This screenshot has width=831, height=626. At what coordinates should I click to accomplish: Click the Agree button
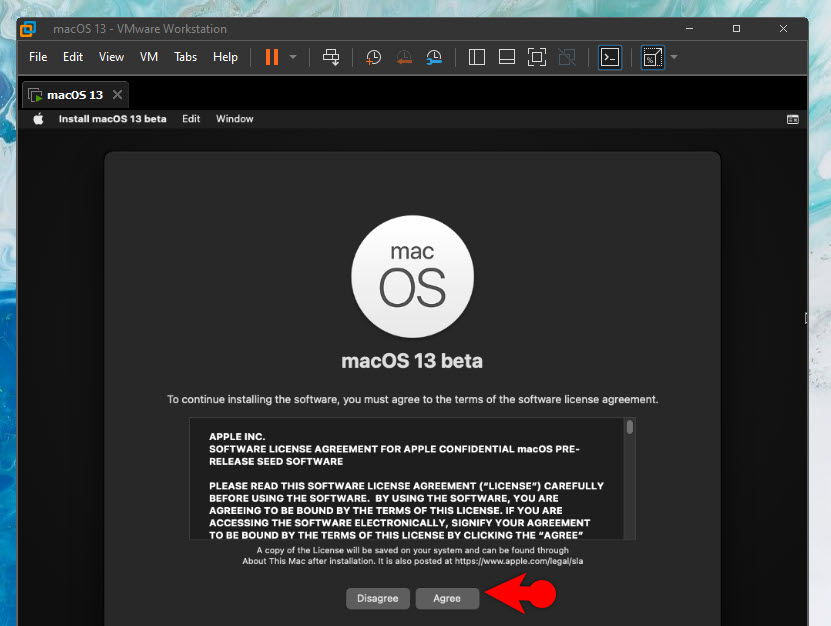click(x=447, y=598)
